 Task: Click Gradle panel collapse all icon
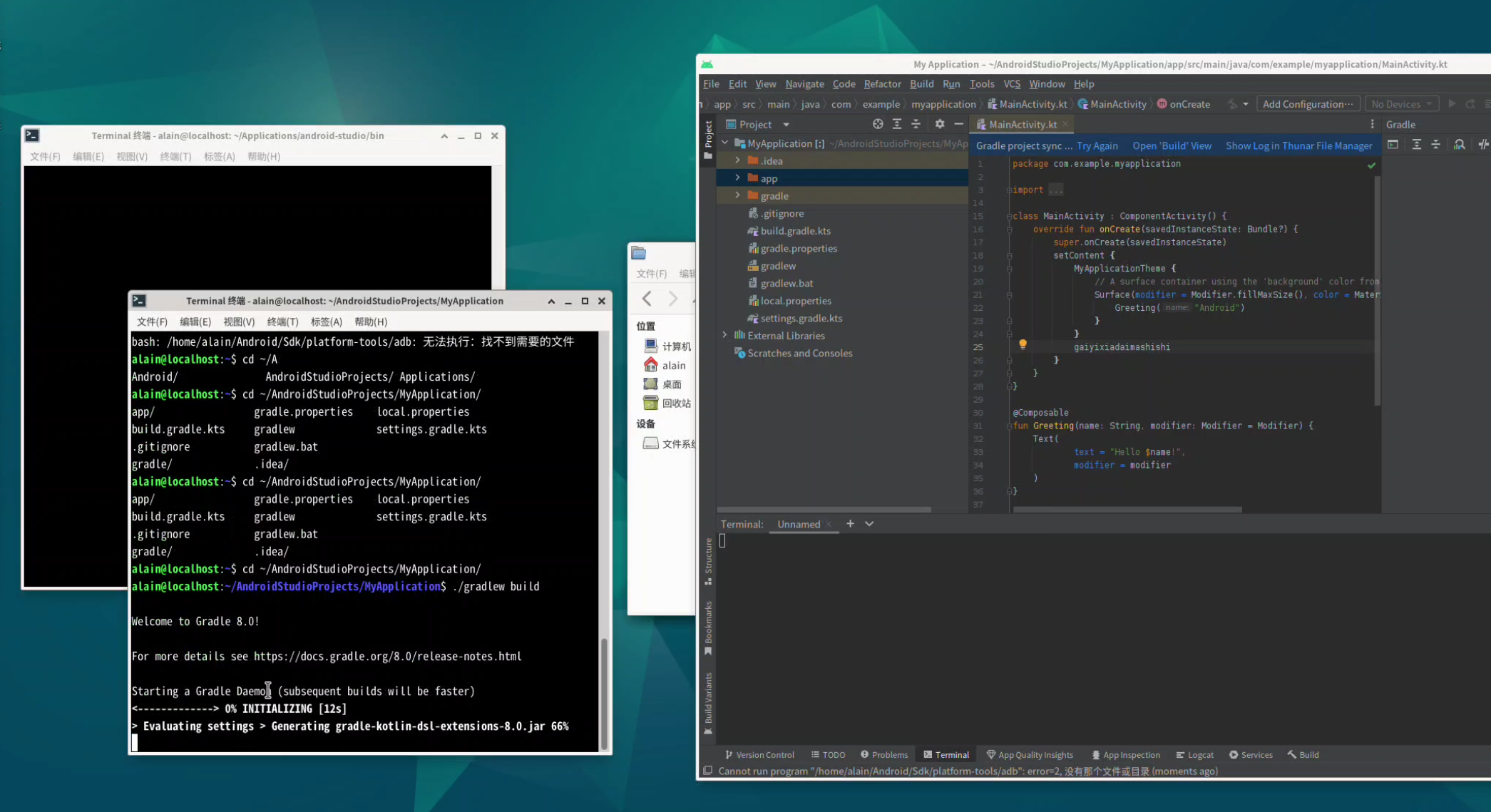[1436, 145]
